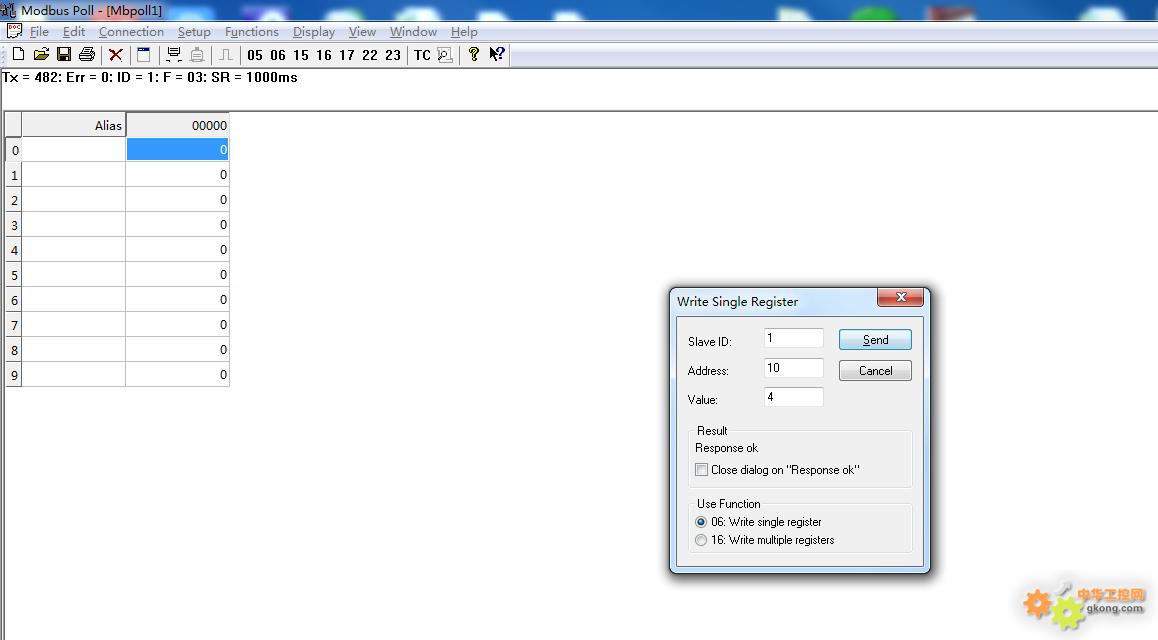This screenshot has height=640, width=1158.
Task: Select value cell in row 1
Action: 178,175
